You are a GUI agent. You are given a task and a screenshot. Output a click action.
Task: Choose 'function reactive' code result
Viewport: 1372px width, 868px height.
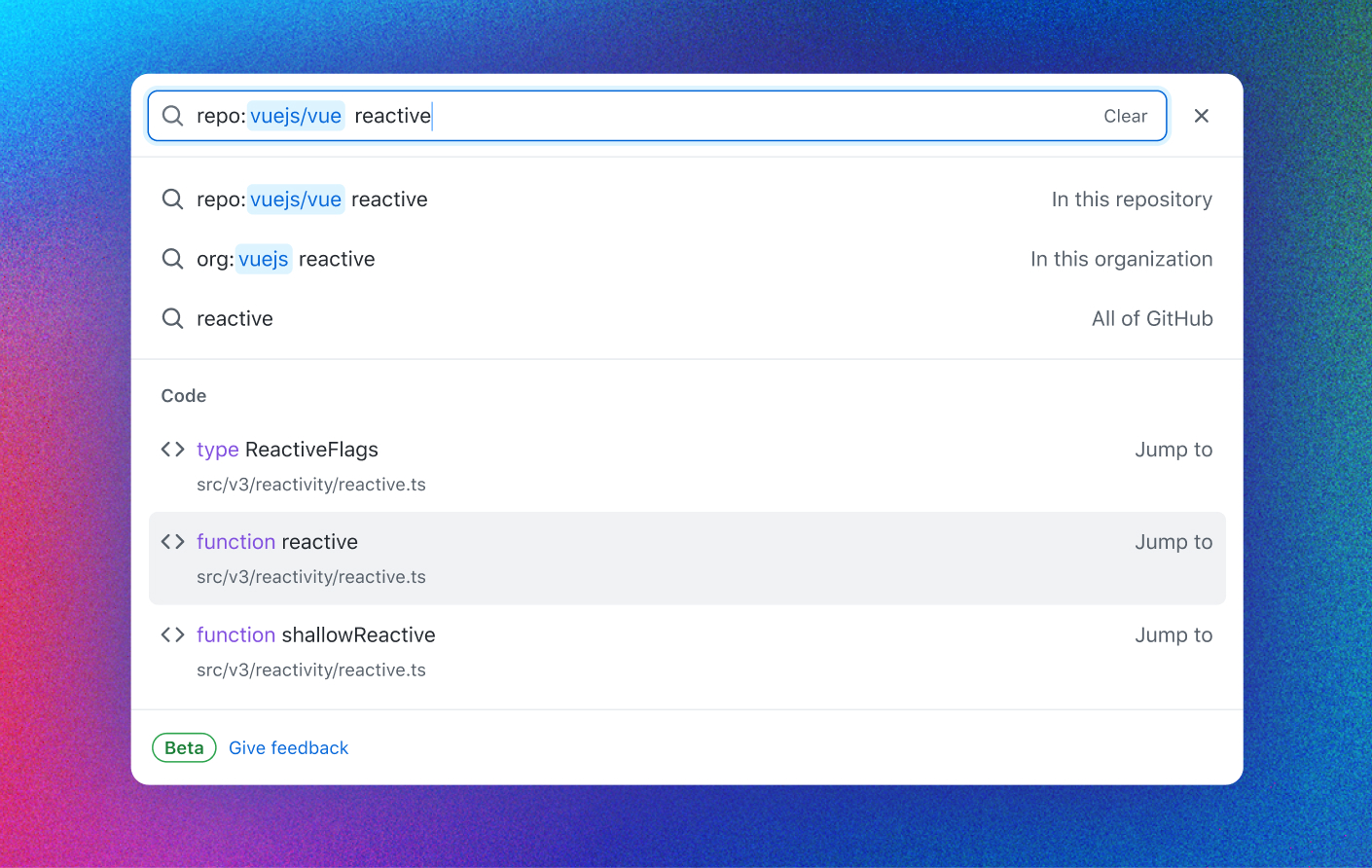(687, 559)
